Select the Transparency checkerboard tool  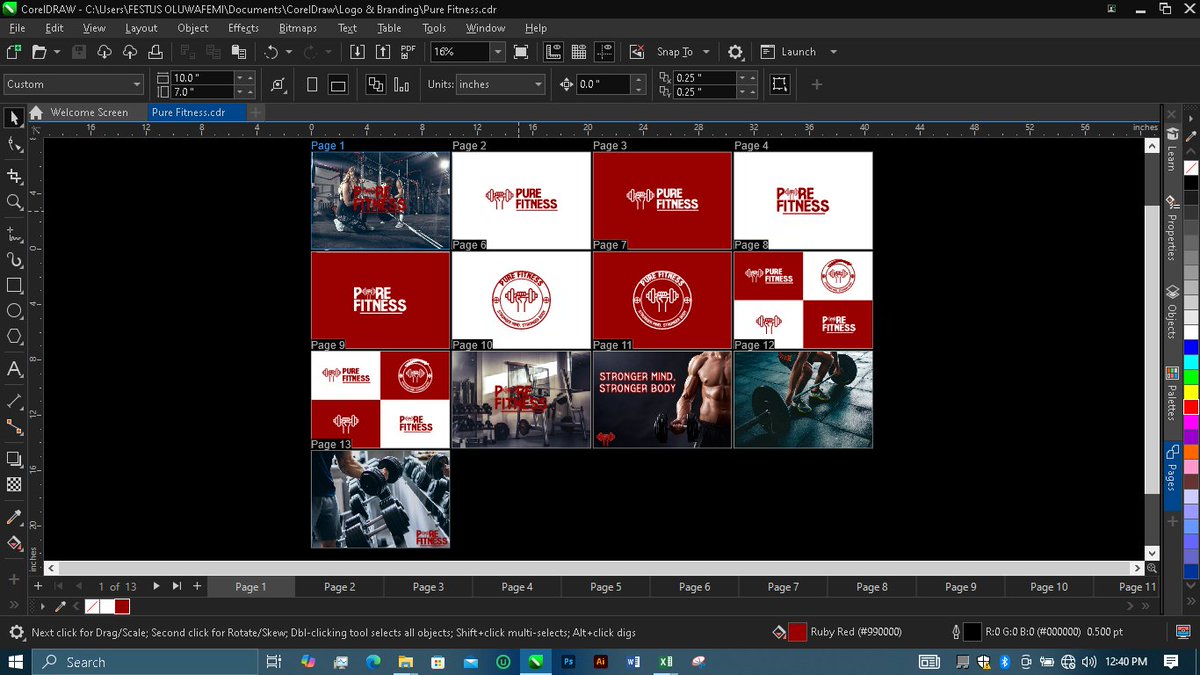14,484
